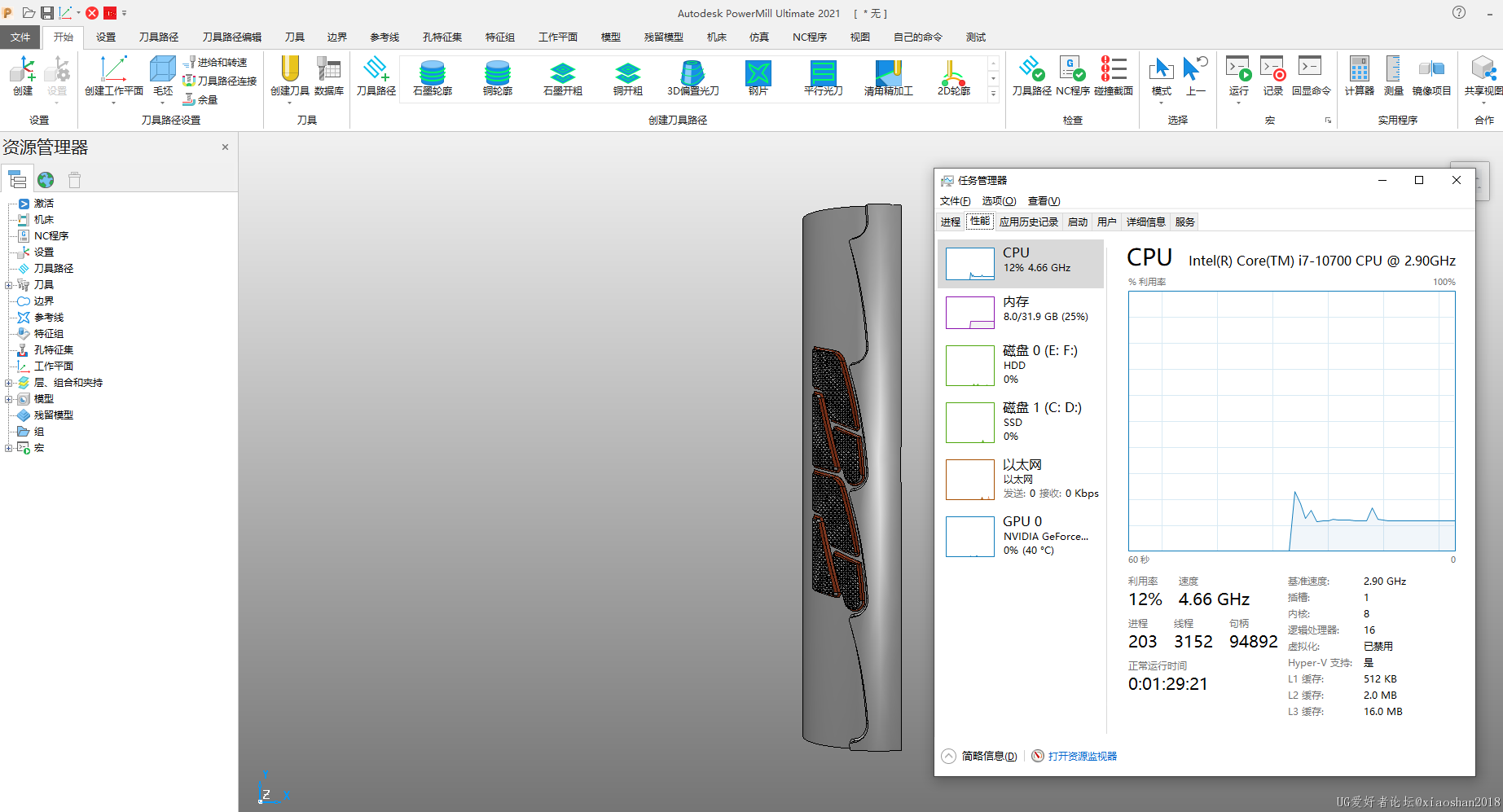Open the 创建工作平面 dropdown arrow
Viewport: 1503px width, 812px height.
click(x=113, y=103)
